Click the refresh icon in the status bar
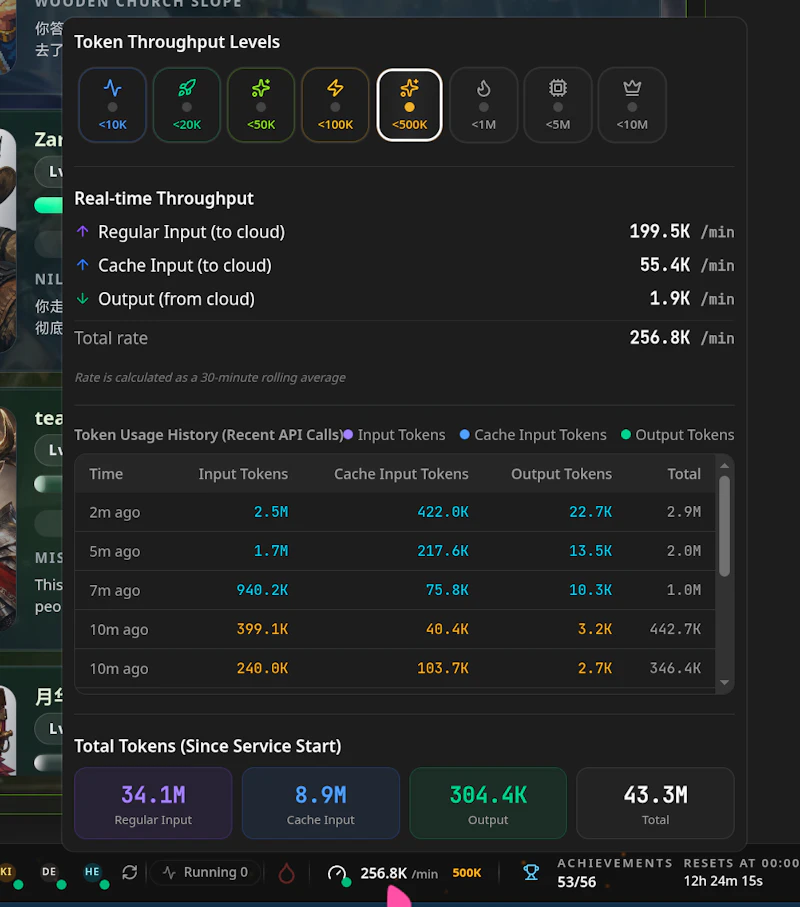 130,872
